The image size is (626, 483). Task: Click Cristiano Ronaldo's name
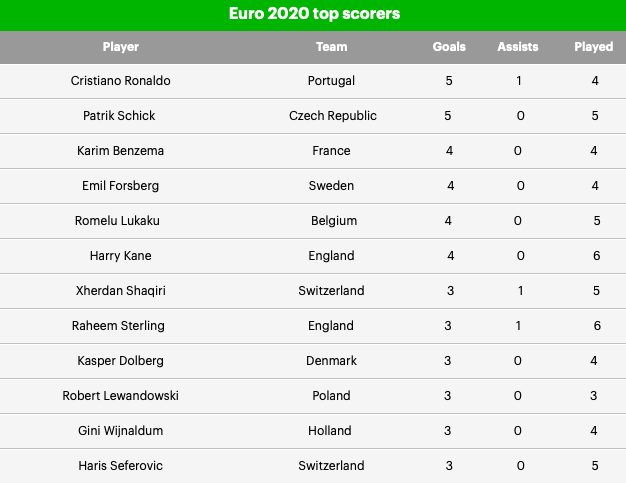[x=121, y=80]
